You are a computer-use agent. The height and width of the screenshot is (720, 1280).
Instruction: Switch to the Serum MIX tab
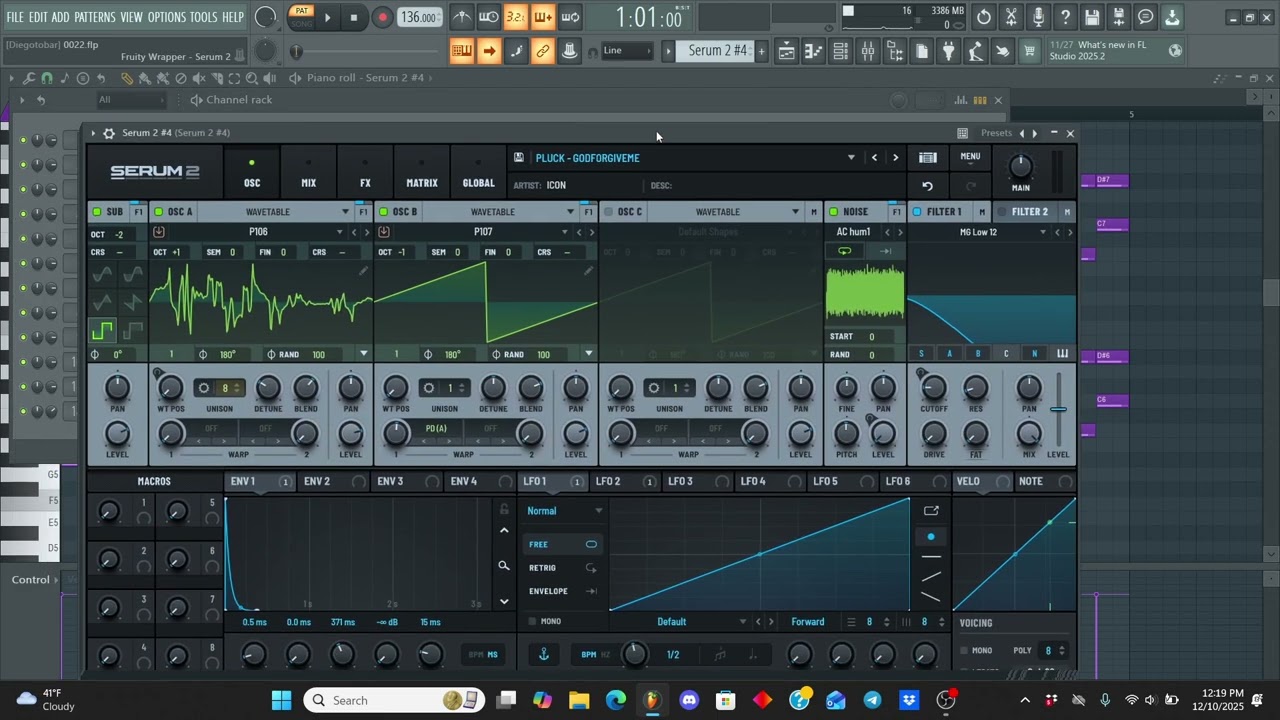[308, 172]
